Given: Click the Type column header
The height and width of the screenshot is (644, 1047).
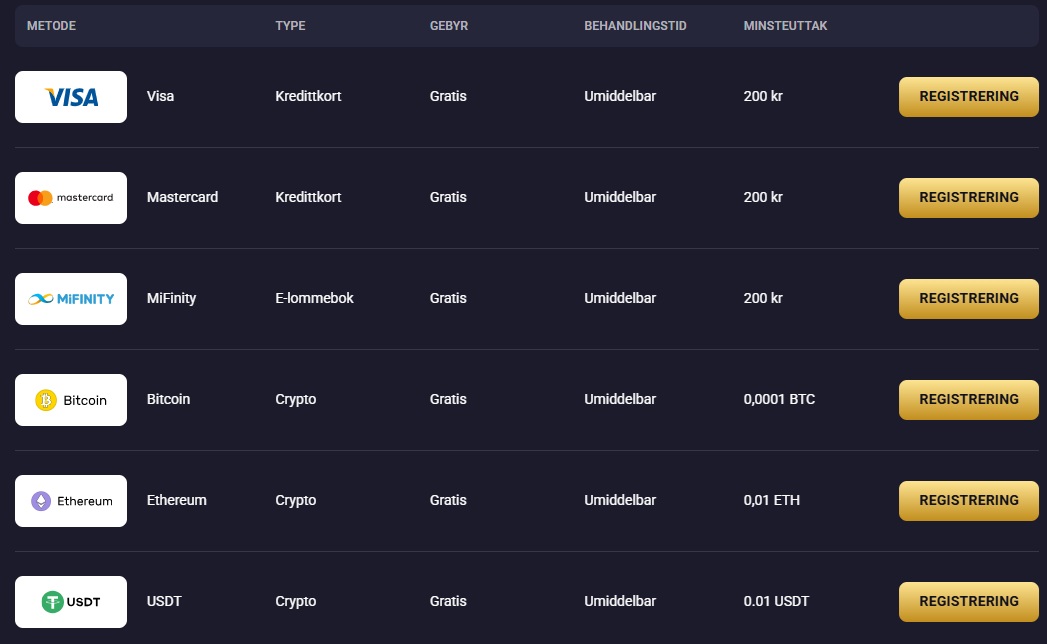Looking at the screenshot, I should pos(290,25).
